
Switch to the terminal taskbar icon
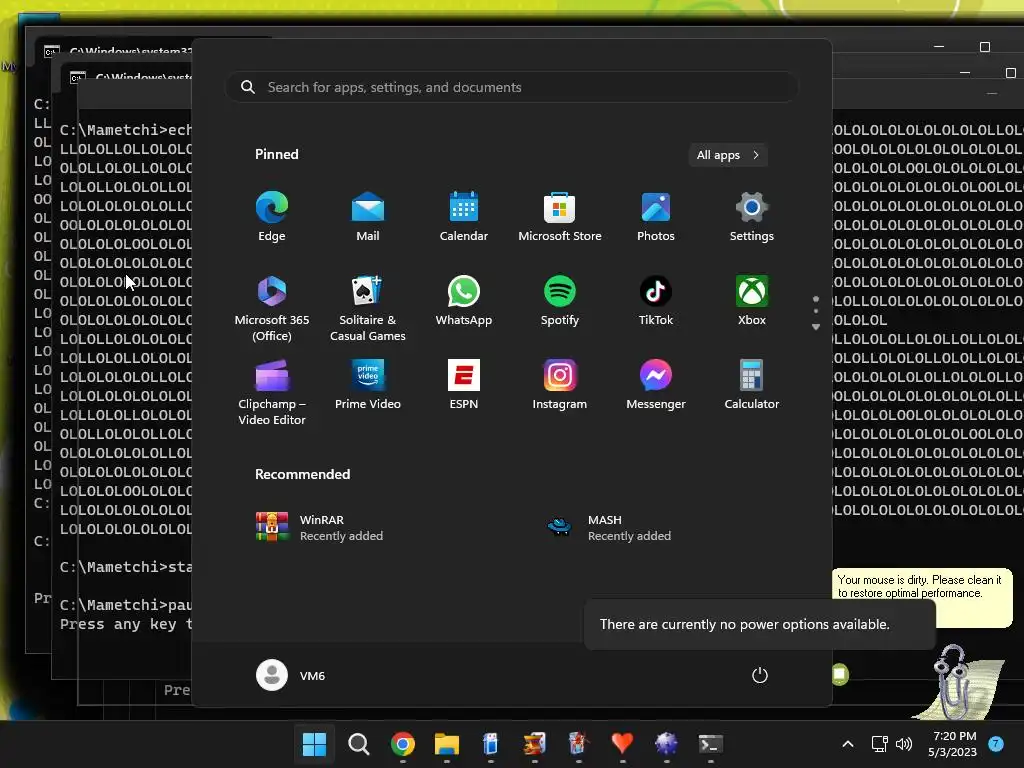[711, 744]
